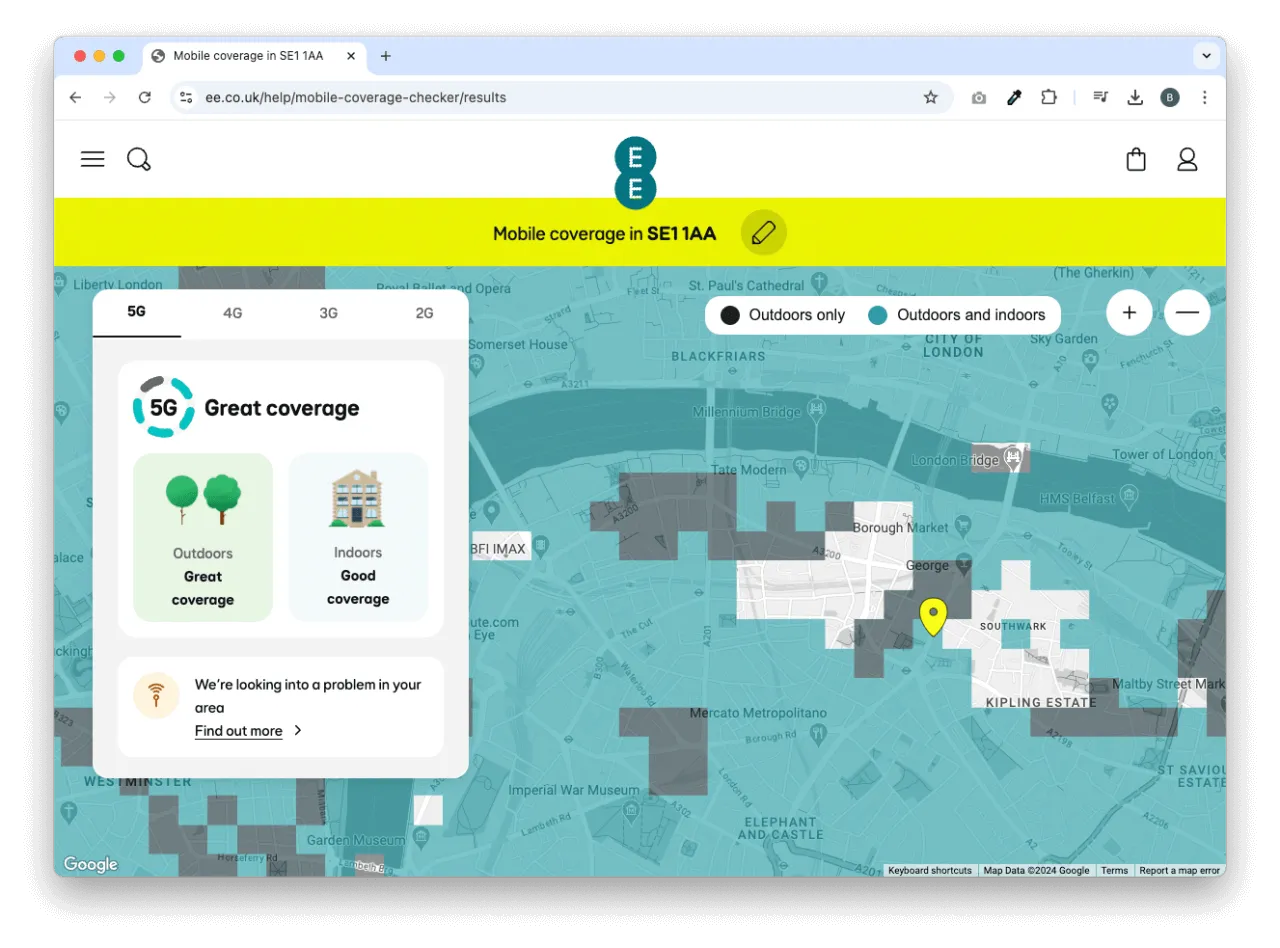The image size is (1280, 948).
Task: Open the media controls toolbar icon
Action: click(x=1101, y=97)
